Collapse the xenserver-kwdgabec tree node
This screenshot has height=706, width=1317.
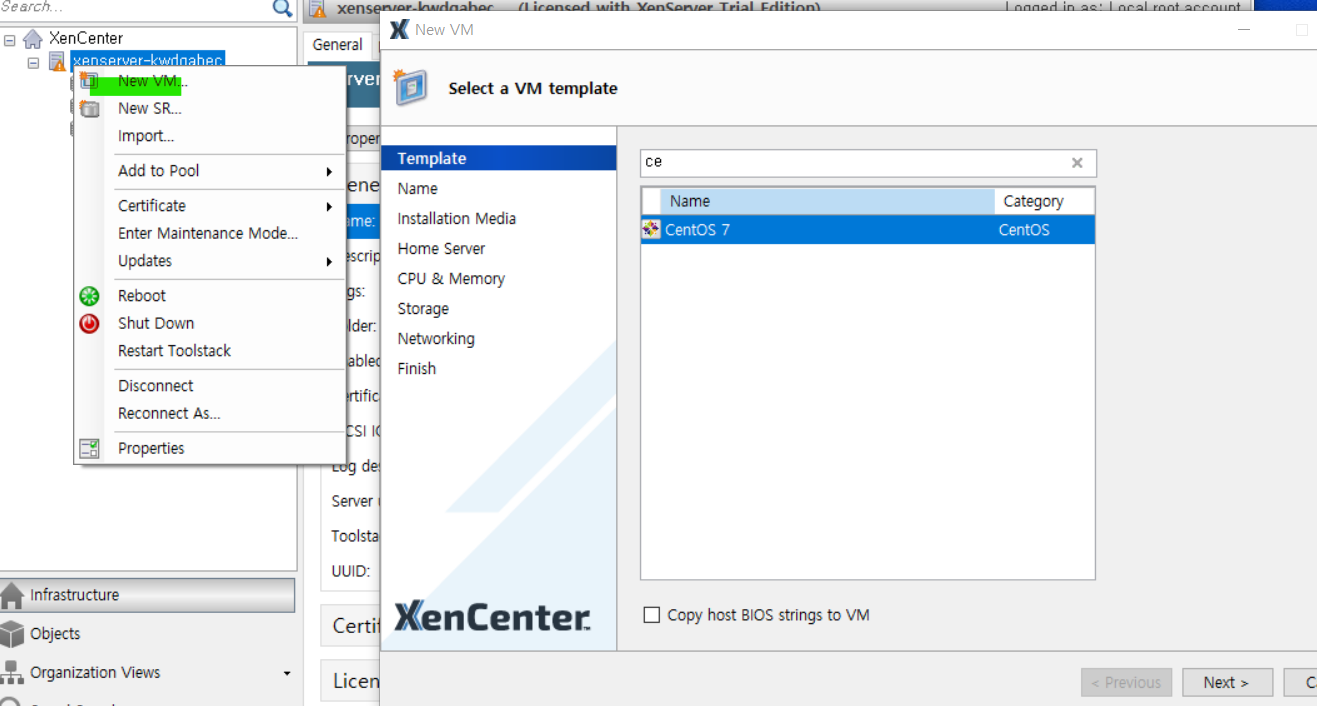pos(33,62)
